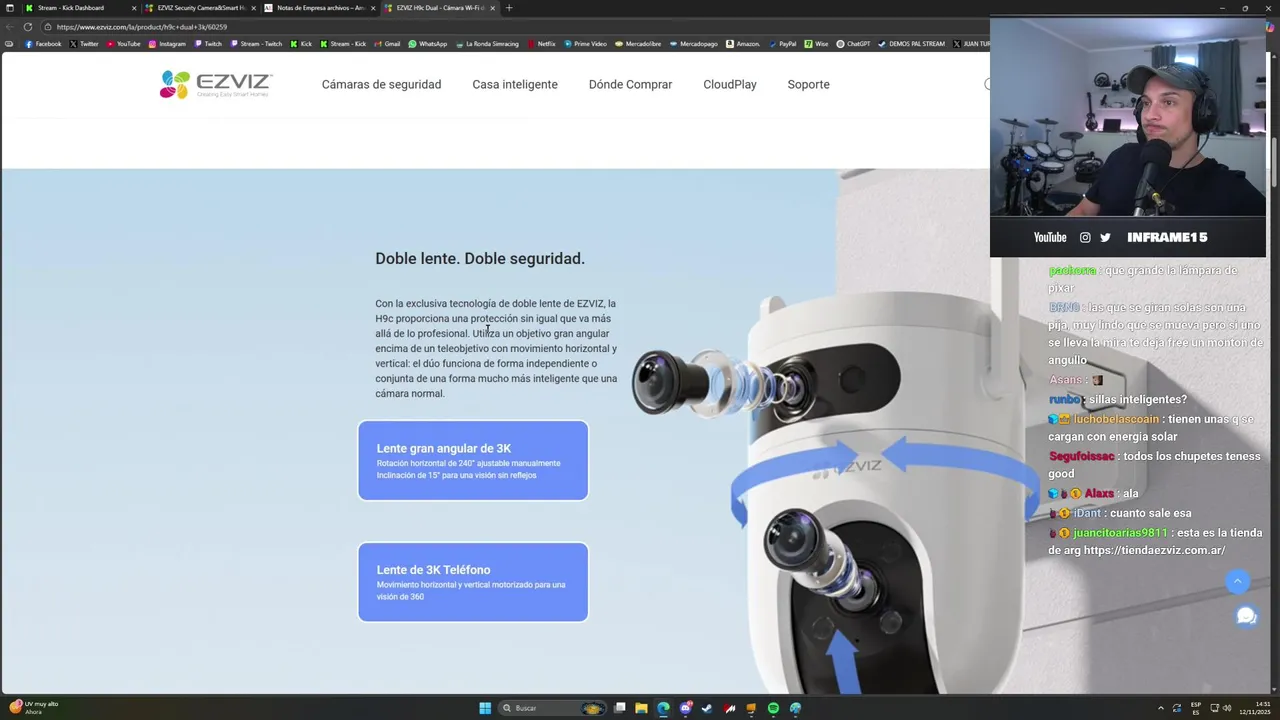Show hidden system tray icons
The height and width of the screenshot is (720, 1280).
pos(1160,708)
